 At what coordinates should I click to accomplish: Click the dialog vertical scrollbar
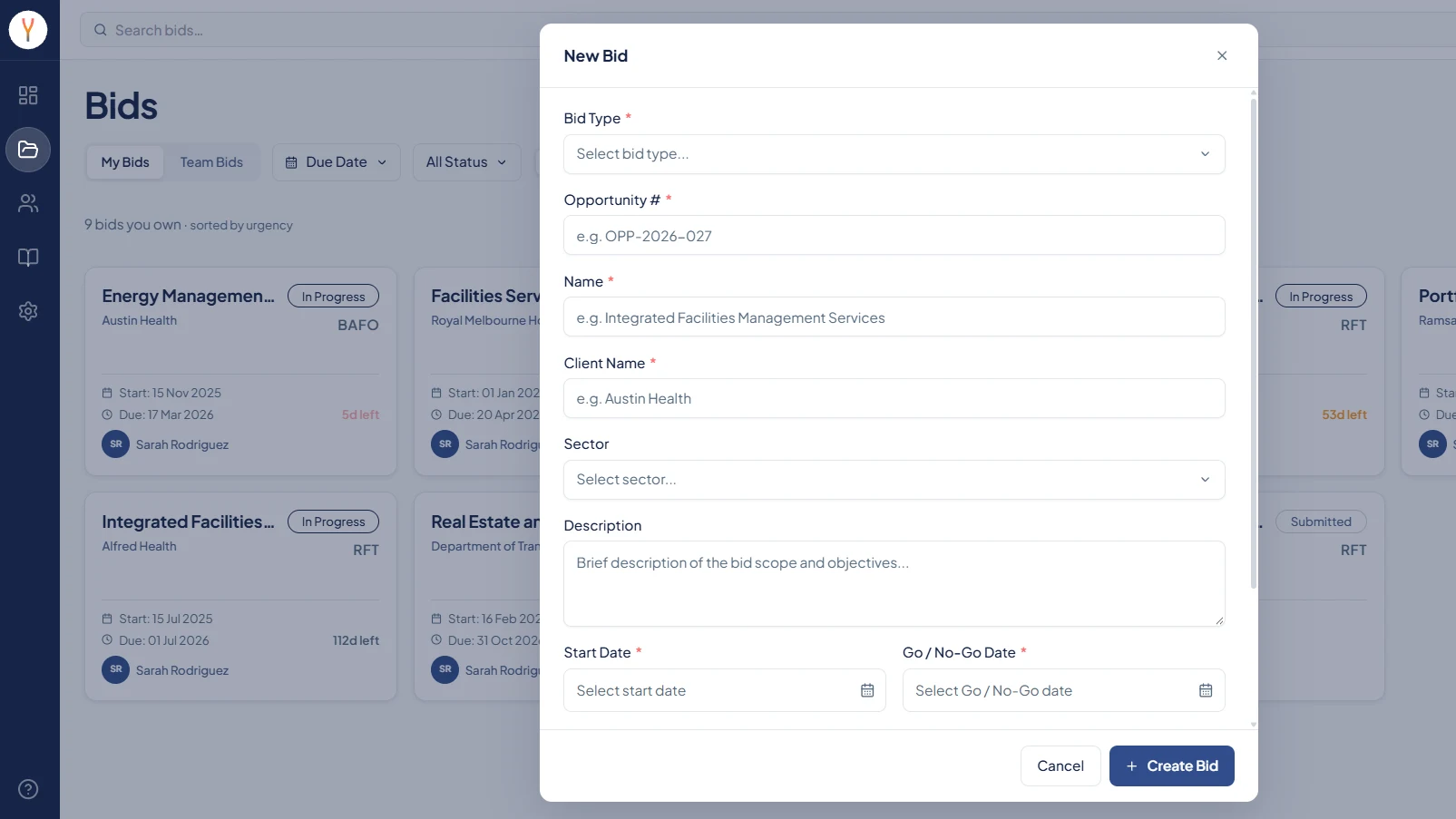(x=1254, y=343)
